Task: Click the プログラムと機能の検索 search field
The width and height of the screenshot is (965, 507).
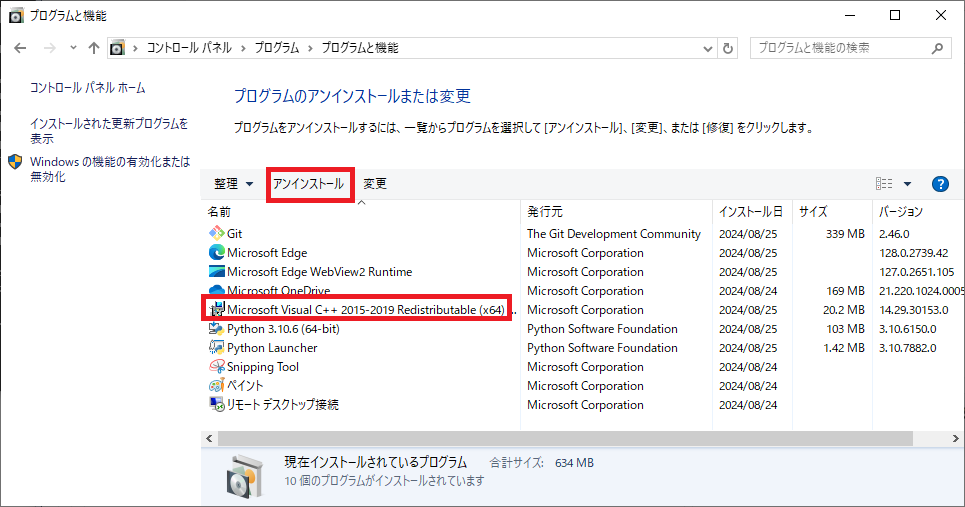Action: tap(840, 48)
